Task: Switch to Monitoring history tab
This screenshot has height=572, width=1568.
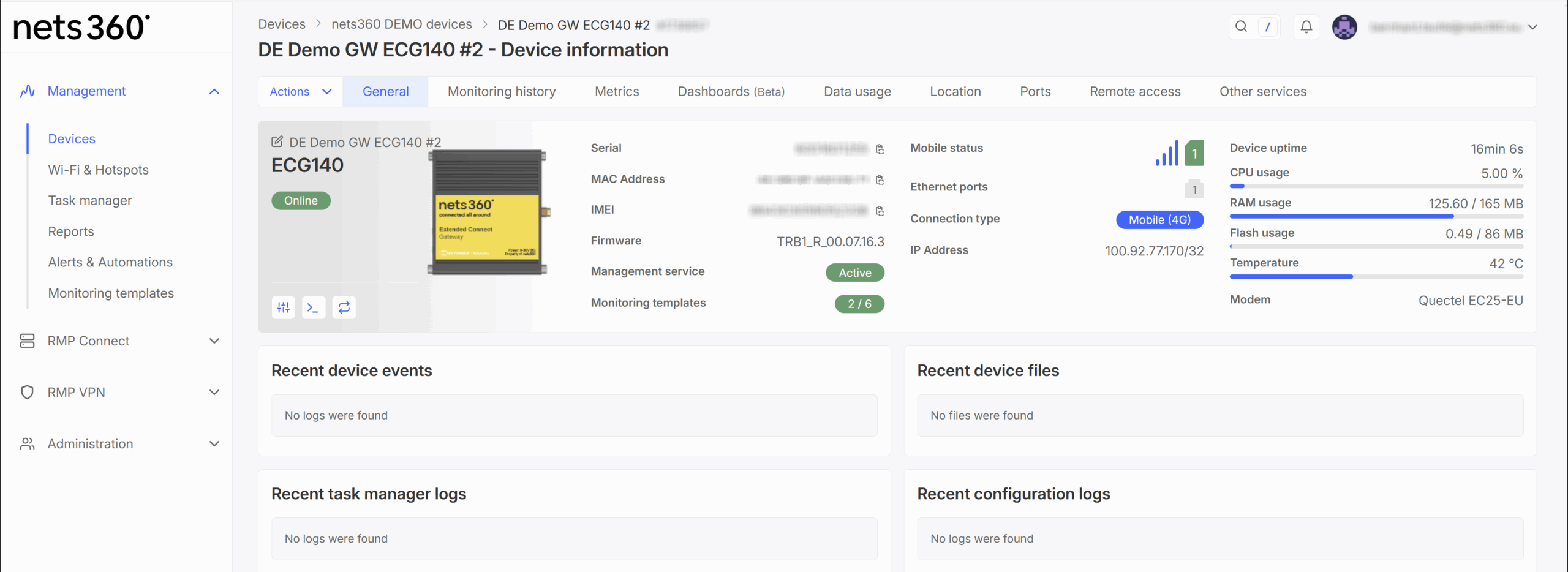Action: click(x=502, y=92)
